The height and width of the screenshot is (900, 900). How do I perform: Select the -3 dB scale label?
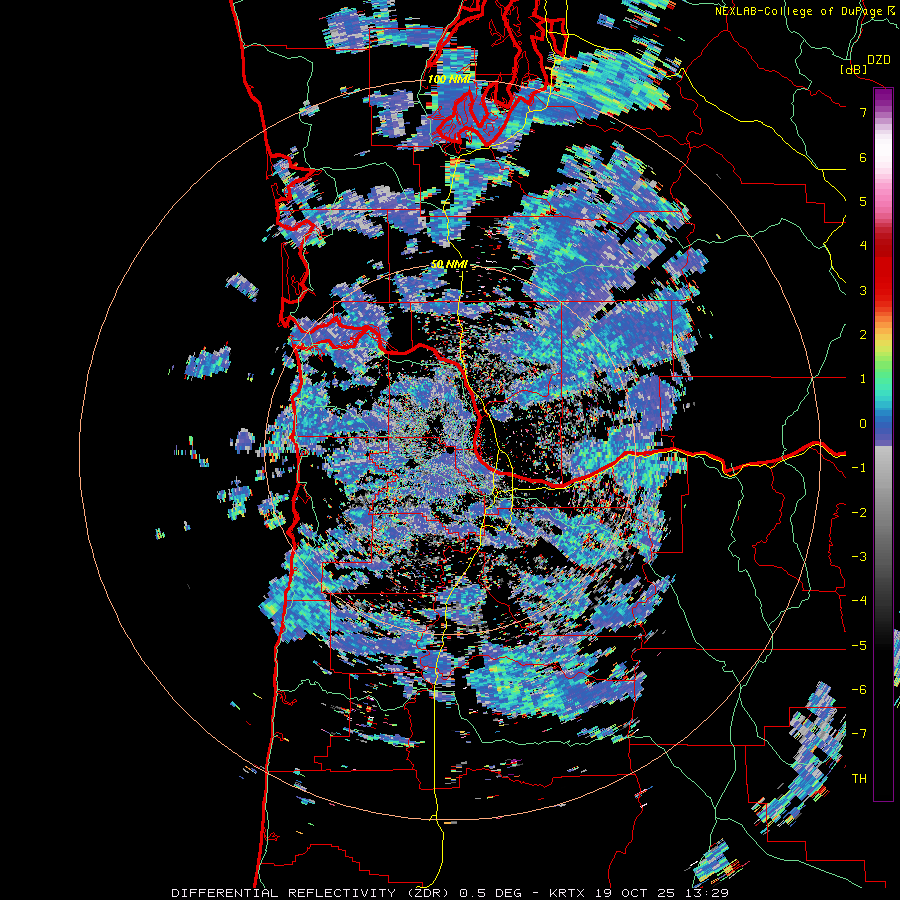859,557
